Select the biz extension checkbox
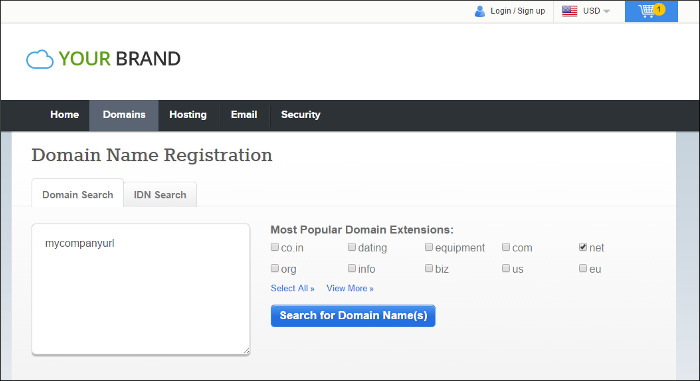Image resolution: width=700 pixels, height=381 pixels. (x=429, y=268)
